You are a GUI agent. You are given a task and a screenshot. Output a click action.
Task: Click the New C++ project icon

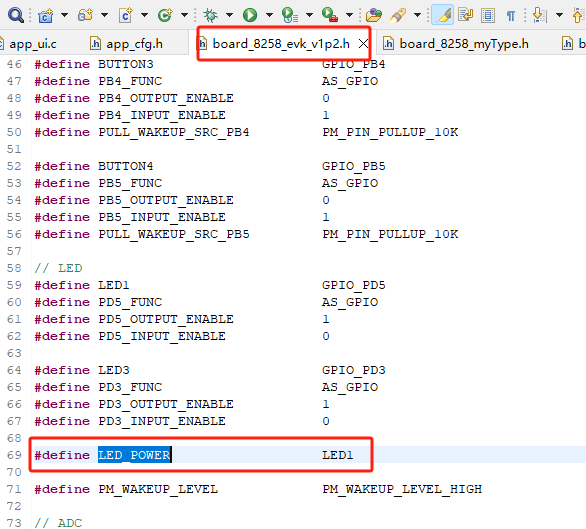pos(45,15)
